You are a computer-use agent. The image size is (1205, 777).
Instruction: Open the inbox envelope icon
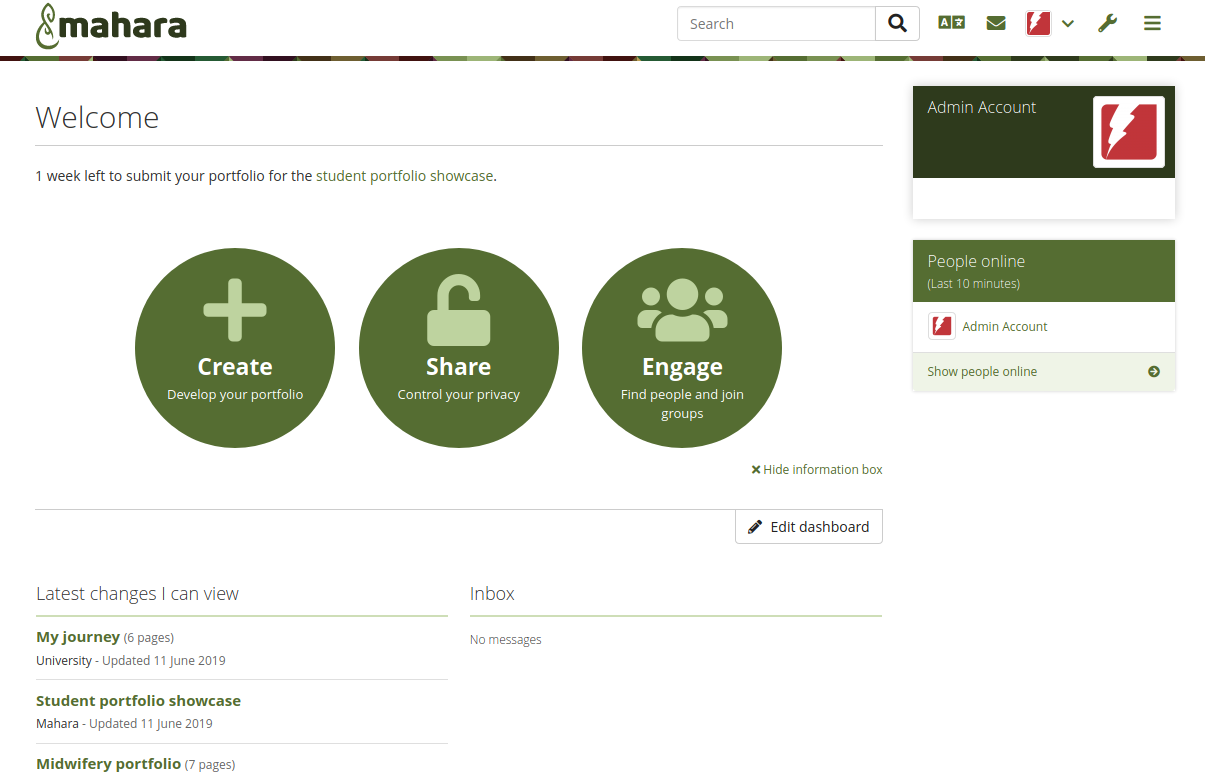click(x=996, y=23)
